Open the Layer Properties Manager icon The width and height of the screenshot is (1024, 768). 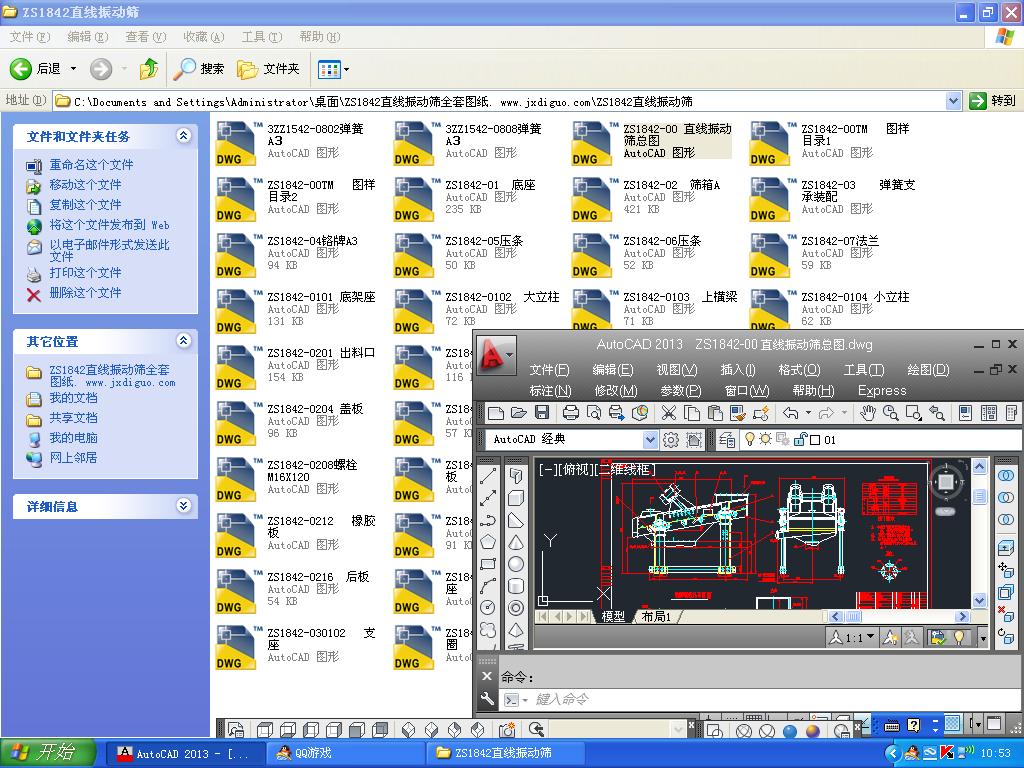click(726, 440)
